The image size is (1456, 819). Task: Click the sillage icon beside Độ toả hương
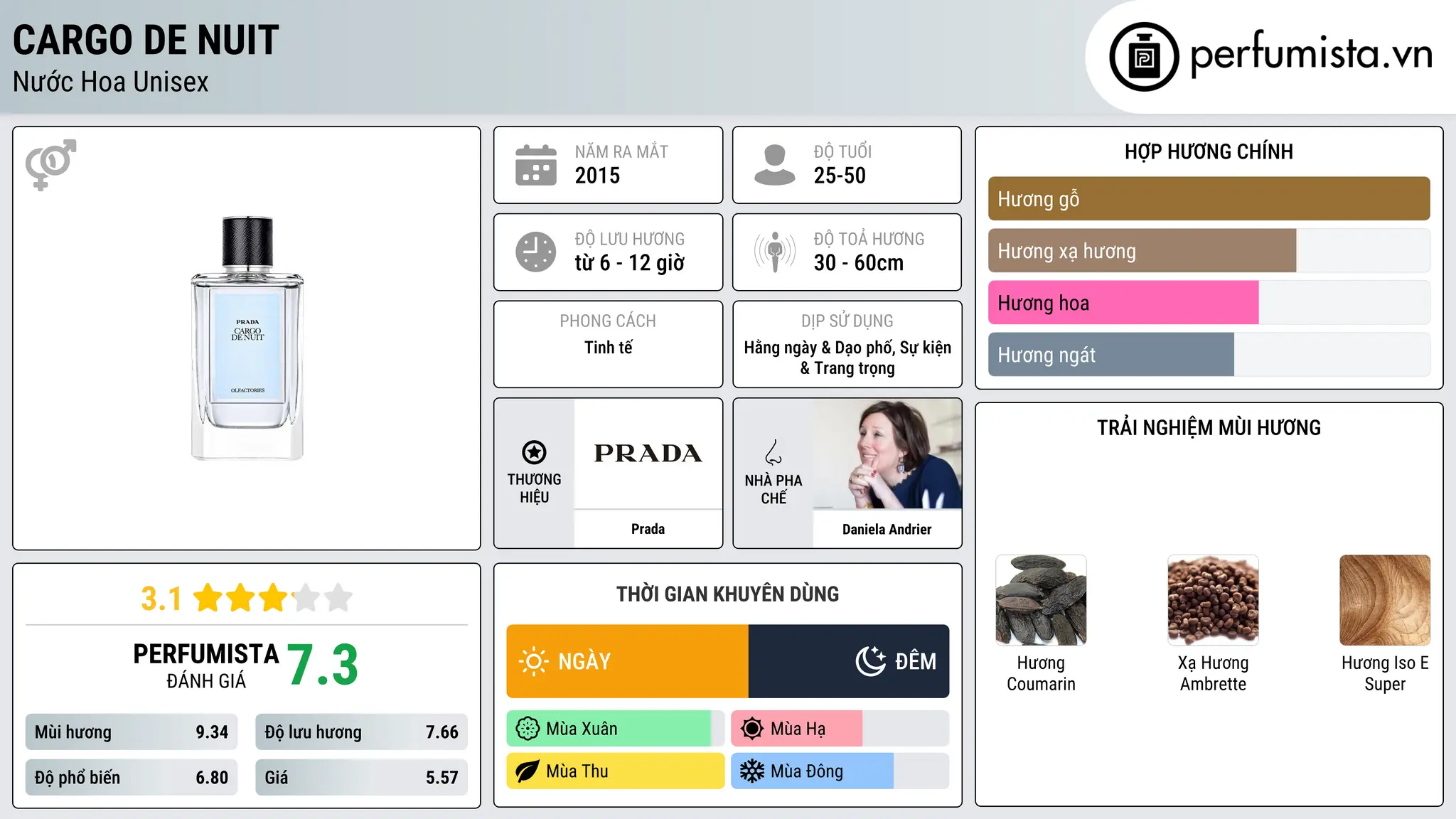[775, 252]
